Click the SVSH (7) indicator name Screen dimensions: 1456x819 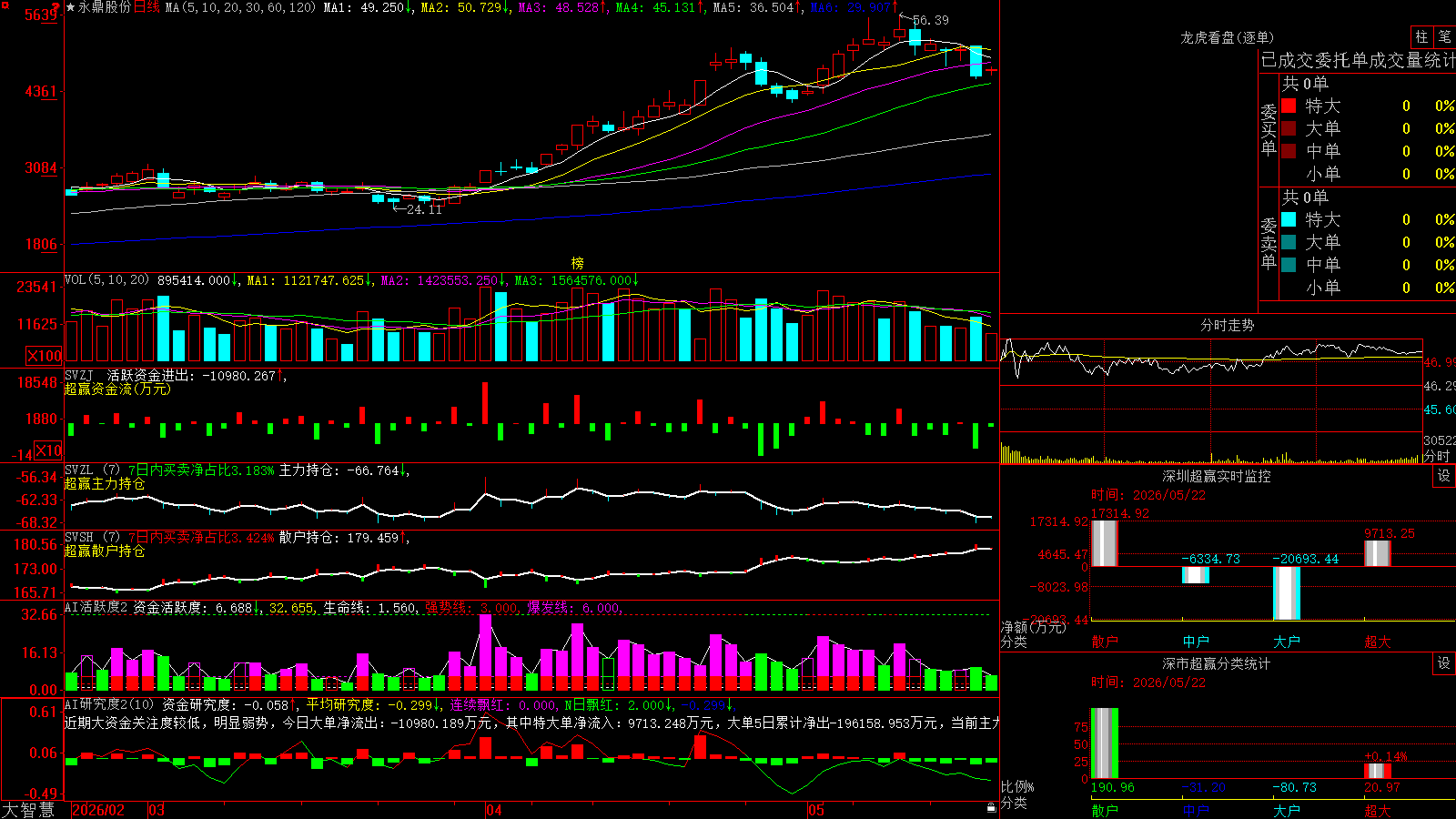[92, 538]
